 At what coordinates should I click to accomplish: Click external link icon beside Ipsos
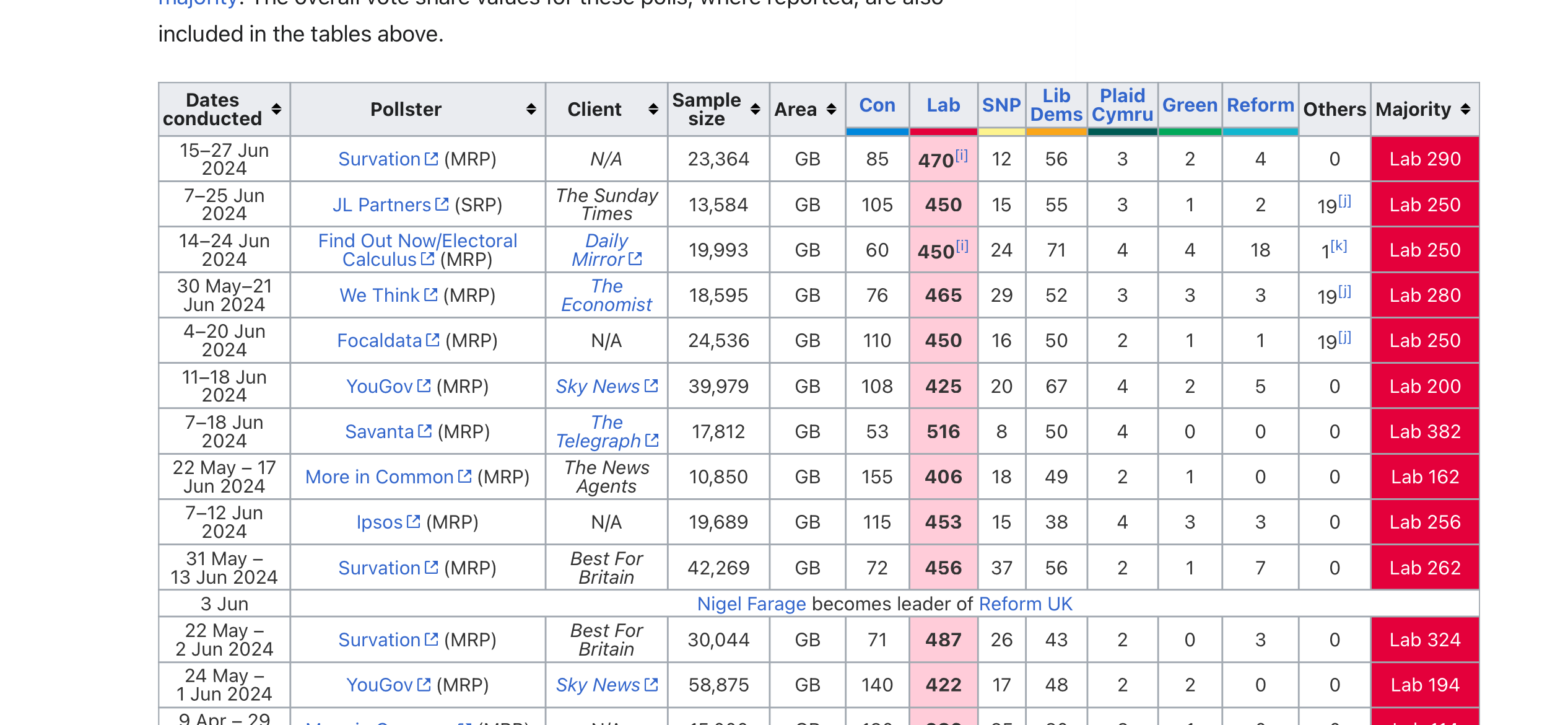coord(413,522)
